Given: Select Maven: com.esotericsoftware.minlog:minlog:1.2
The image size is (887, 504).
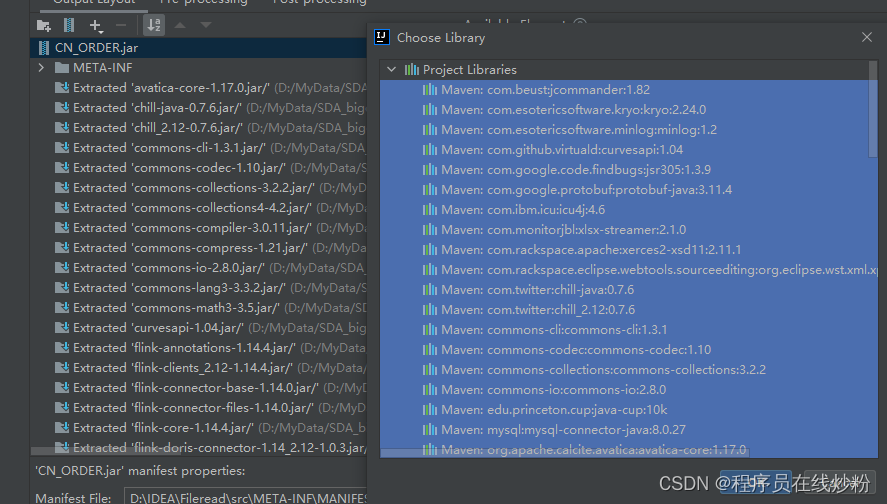Looking at the screenshot, I should [625, 130].
